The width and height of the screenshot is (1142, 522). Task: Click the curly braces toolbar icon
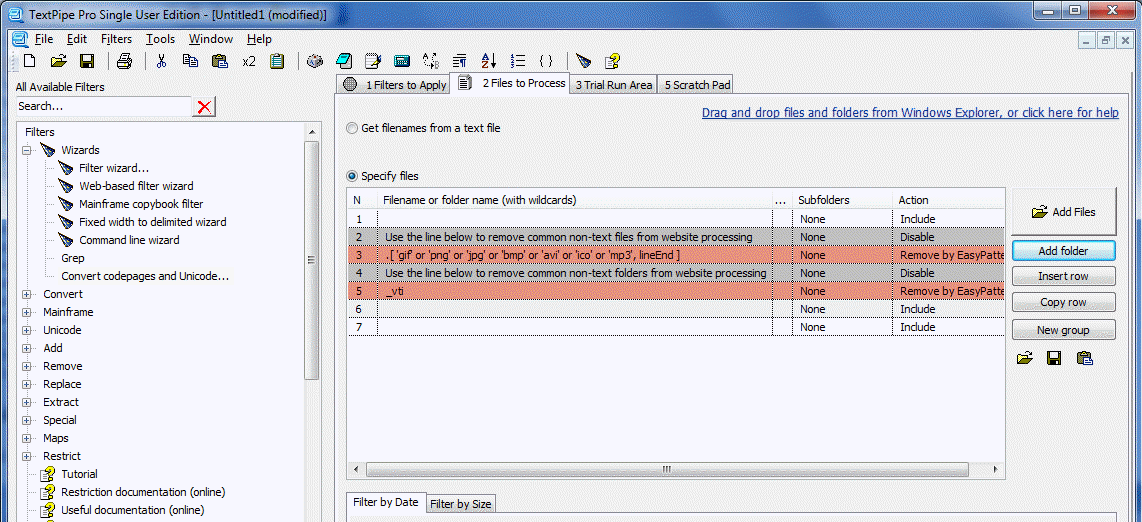point(546,61)
